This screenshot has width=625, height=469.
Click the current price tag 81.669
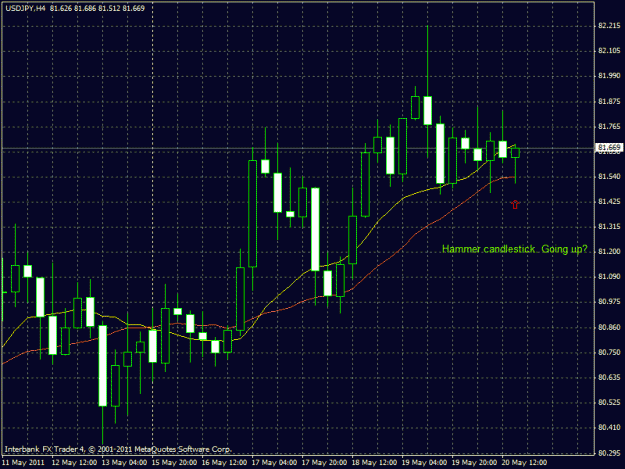[x=609, y=148]
